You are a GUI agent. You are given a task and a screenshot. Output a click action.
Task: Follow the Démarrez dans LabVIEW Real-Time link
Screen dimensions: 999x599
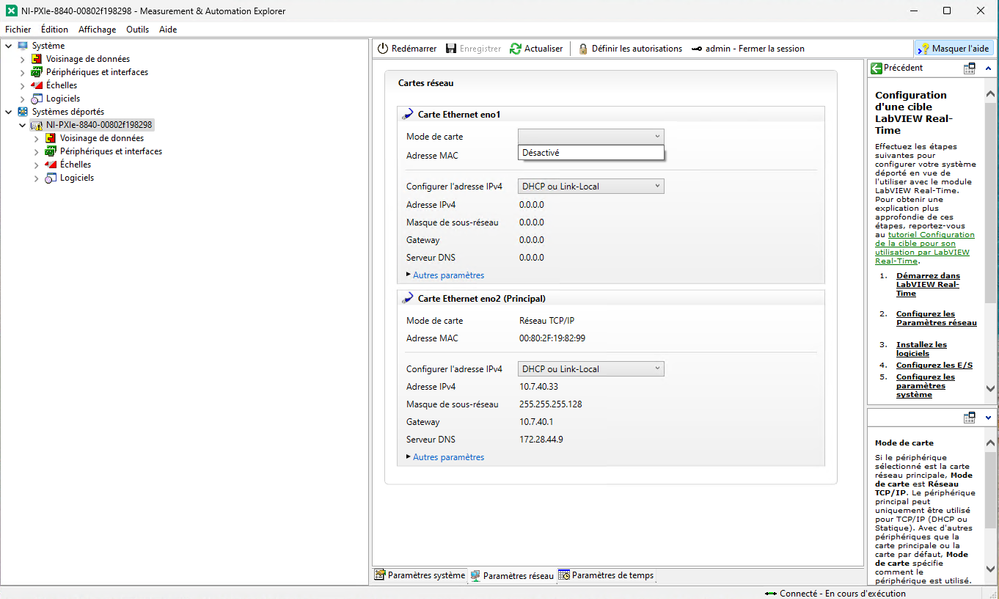coord(928,285)
